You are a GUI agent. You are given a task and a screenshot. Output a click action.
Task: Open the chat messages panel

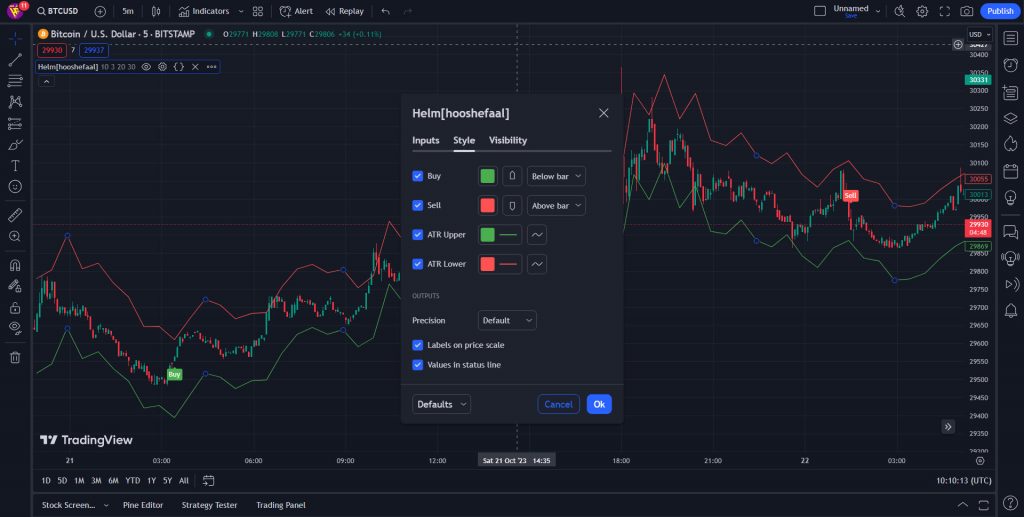1010,232
